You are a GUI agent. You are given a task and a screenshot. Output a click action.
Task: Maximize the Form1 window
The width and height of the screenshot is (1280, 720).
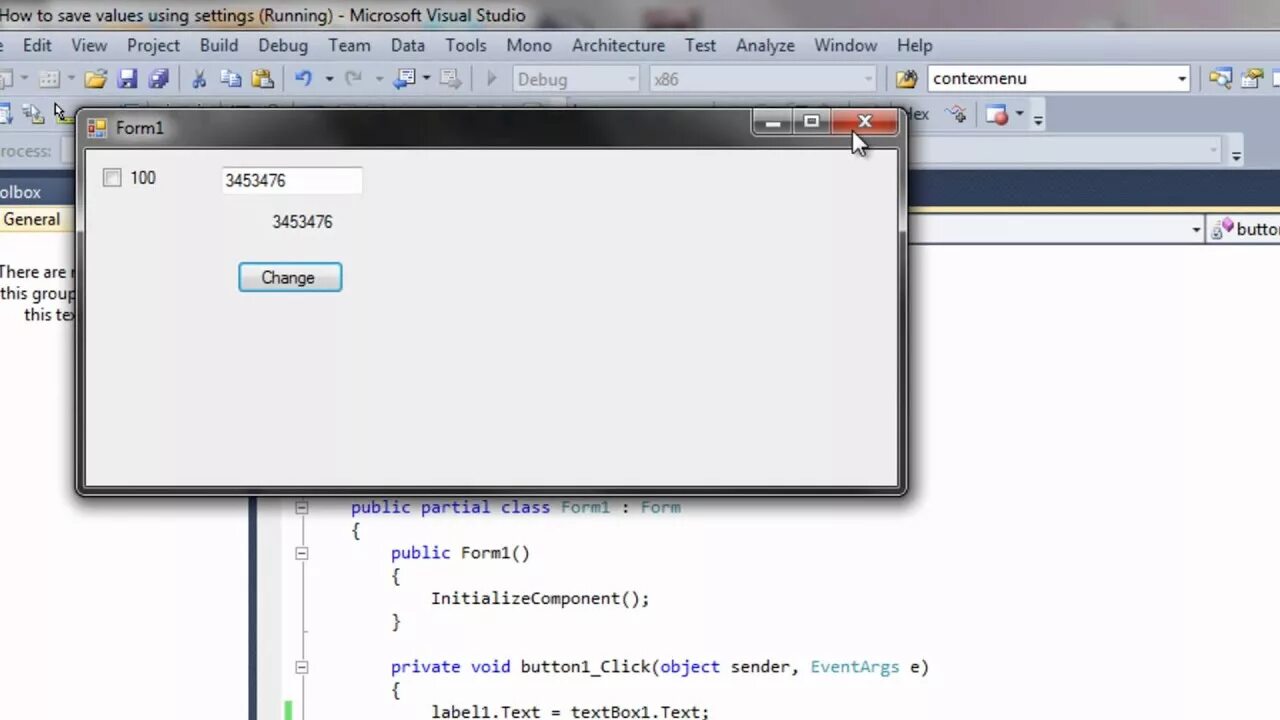tap(811, 122)
